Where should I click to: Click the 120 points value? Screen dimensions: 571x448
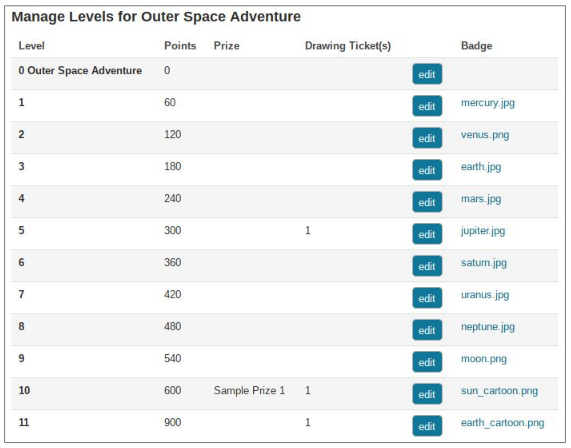coord(173,134)
